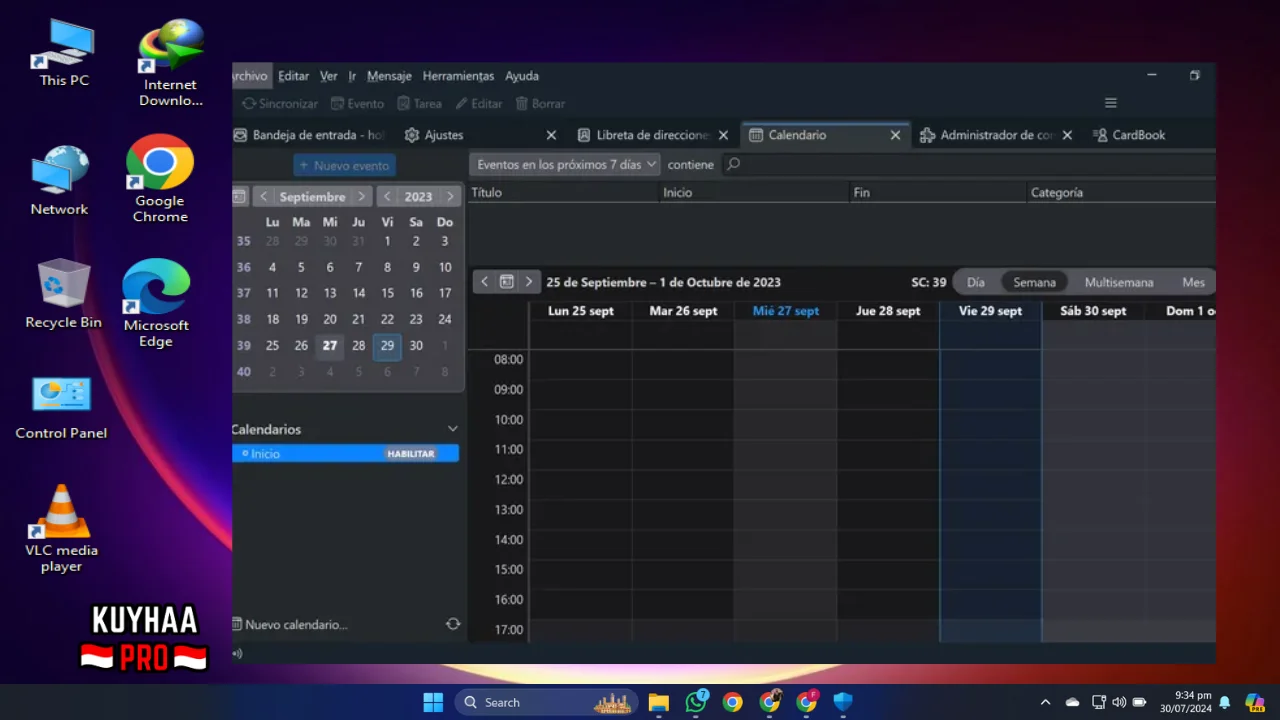Click the Borrar trash toolbar button
Viewport: 1280px width, 720px height.
(540, 104)
